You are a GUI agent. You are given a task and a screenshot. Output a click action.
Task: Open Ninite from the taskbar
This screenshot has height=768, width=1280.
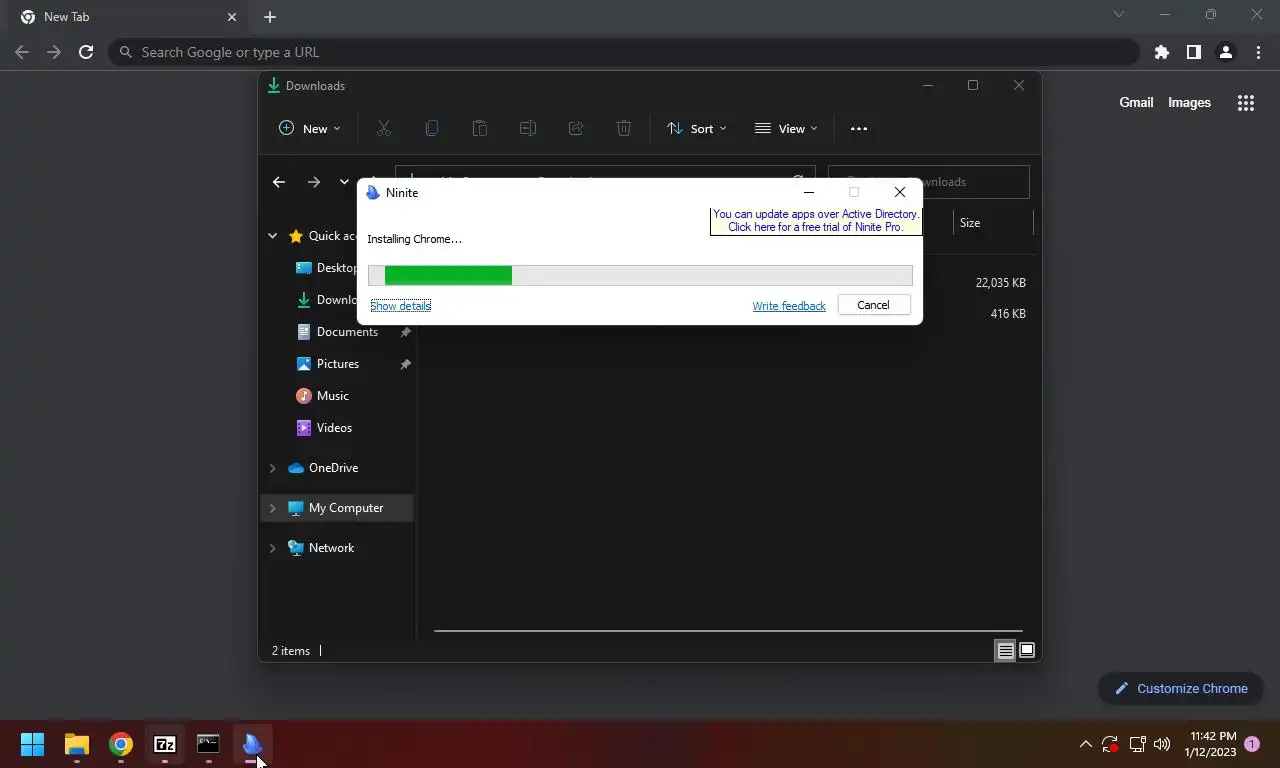(x=252, y=744)
